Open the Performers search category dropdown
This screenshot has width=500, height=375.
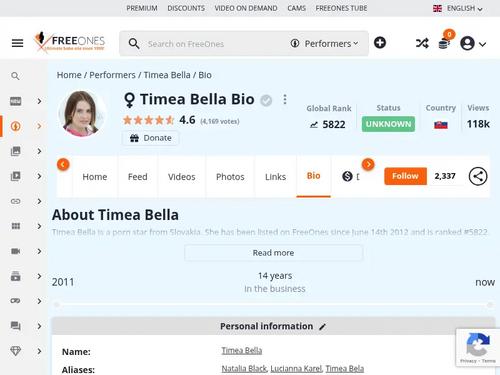tap(324, 44)
